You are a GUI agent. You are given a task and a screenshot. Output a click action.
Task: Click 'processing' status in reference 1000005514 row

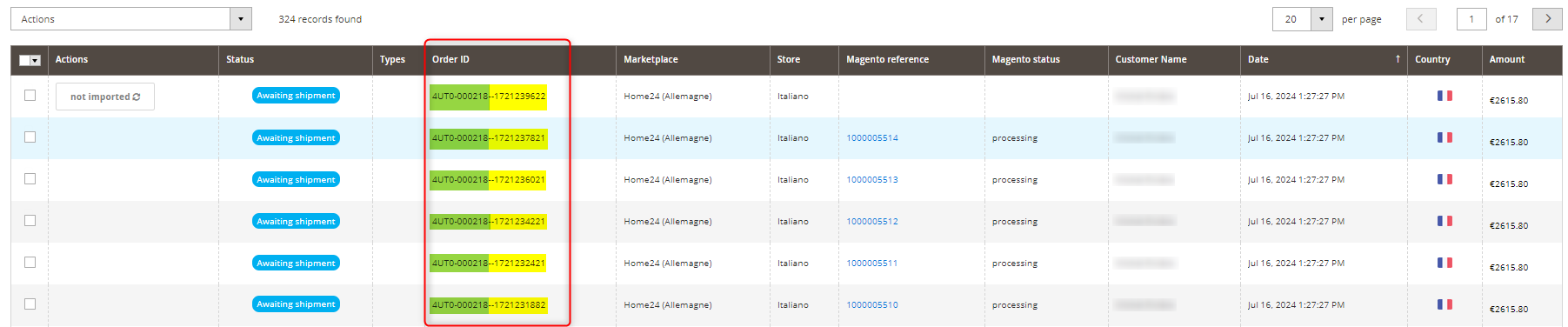pyautogui.click(x=1015, y=138)
